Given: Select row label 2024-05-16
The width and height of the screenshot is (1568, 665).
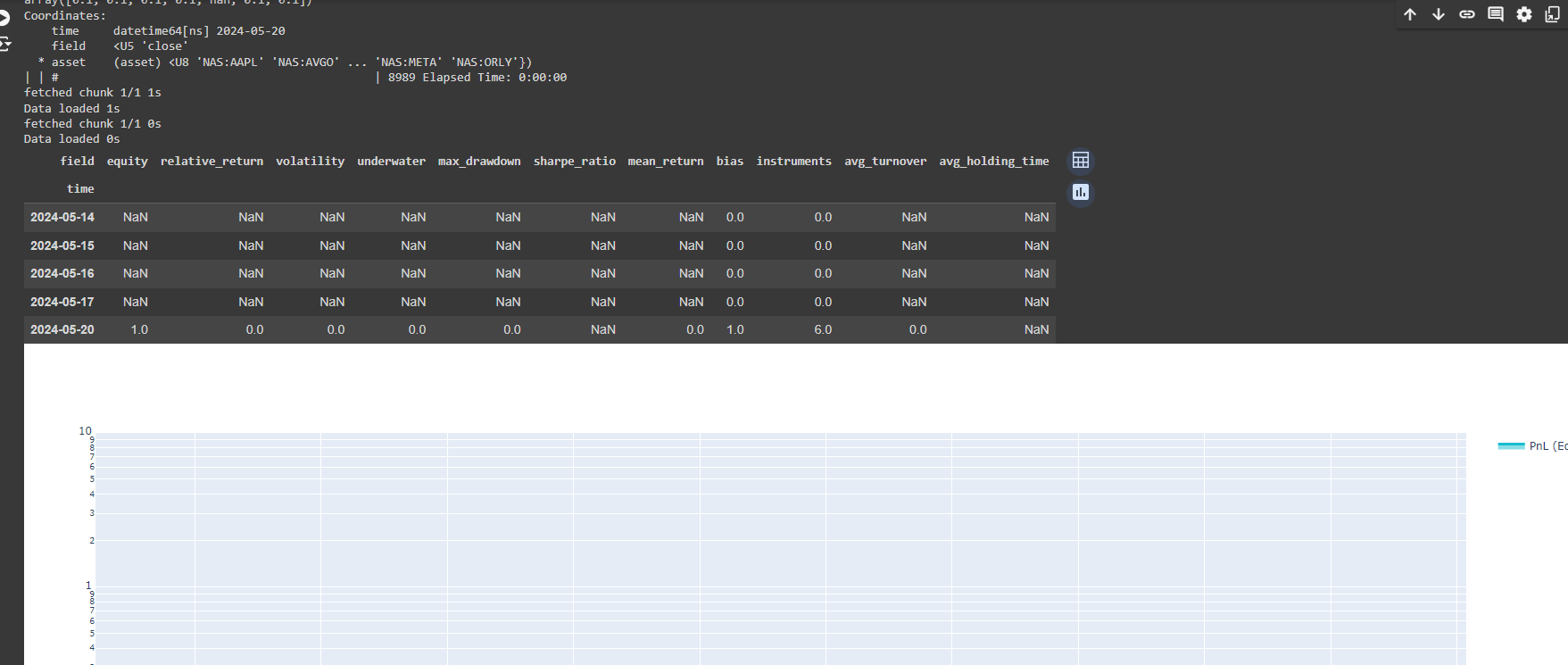Looking at the screenshot, I should [x=62, y=274].
